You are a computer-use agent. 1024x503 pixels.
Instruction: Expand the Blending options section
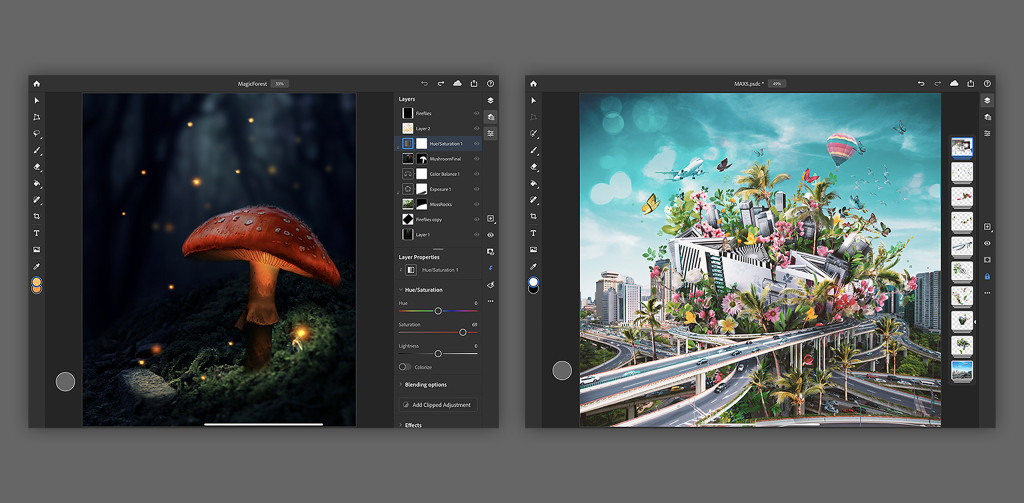pos(425,384)
